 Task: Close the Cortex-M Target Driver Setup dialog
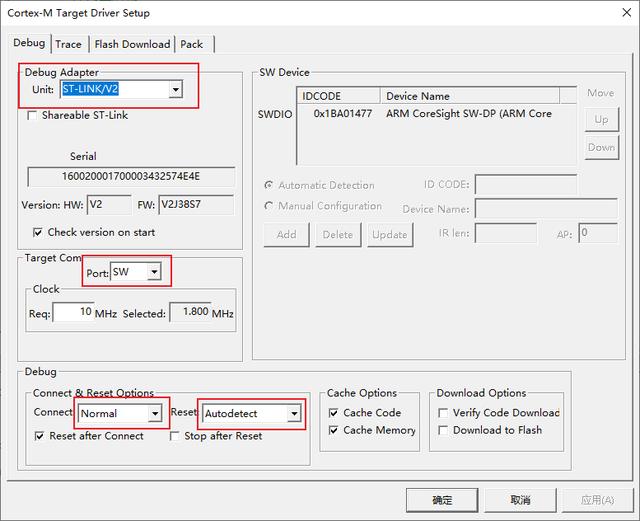(x=627, y=13)
